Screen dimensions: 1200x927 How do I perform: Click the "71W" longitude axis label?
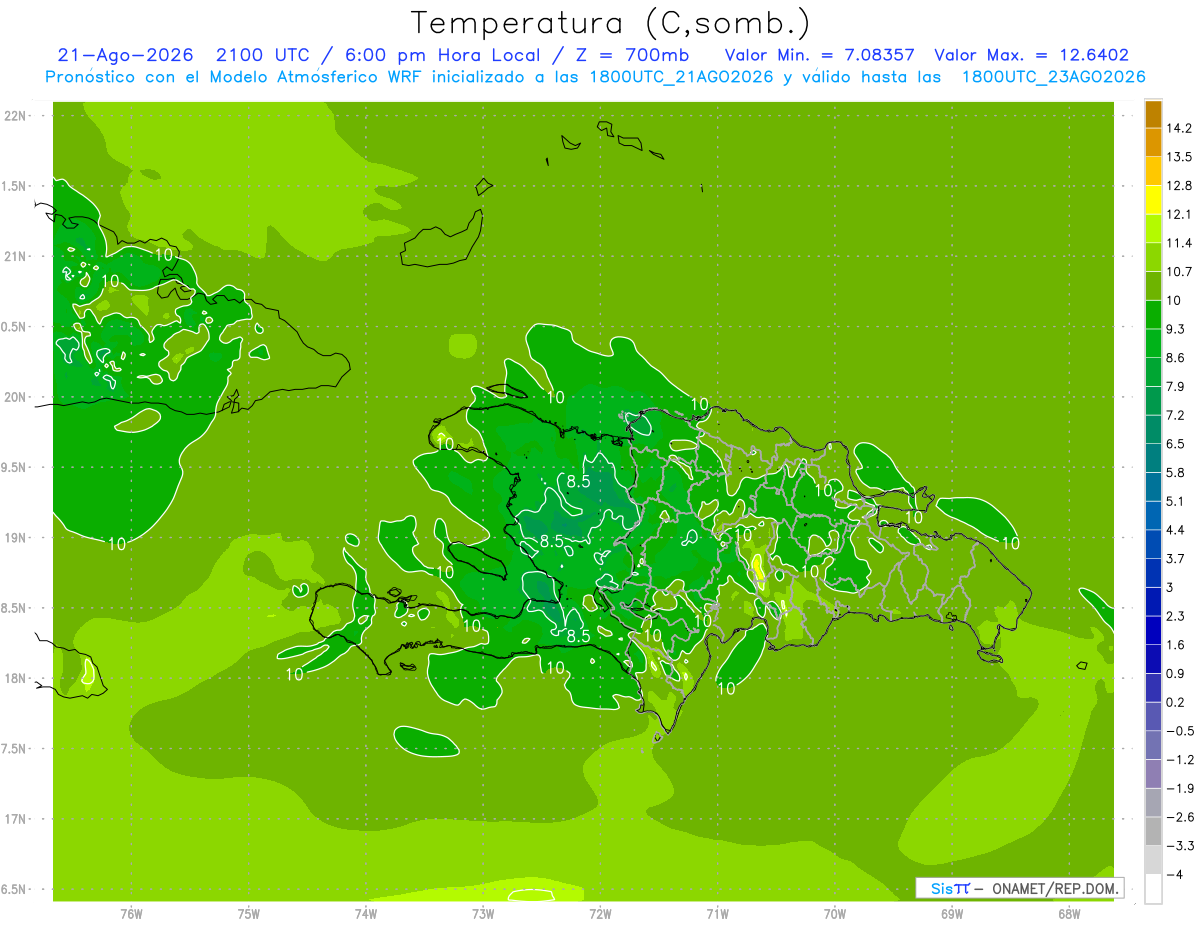coord(717,913)
